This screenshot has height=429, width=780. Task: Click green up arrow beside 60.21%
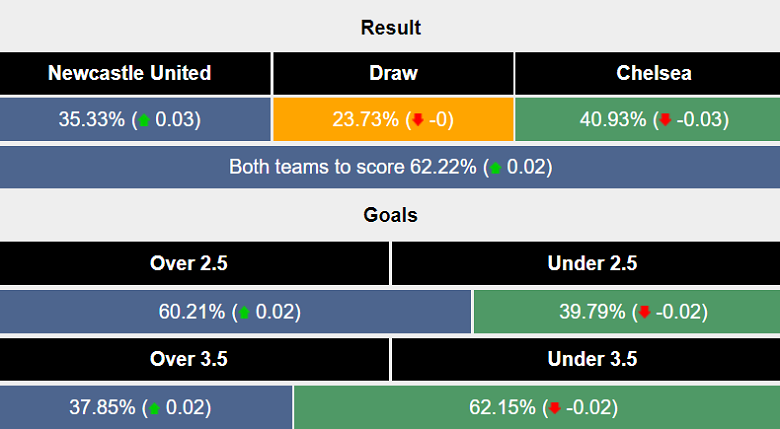click(243, 312)
